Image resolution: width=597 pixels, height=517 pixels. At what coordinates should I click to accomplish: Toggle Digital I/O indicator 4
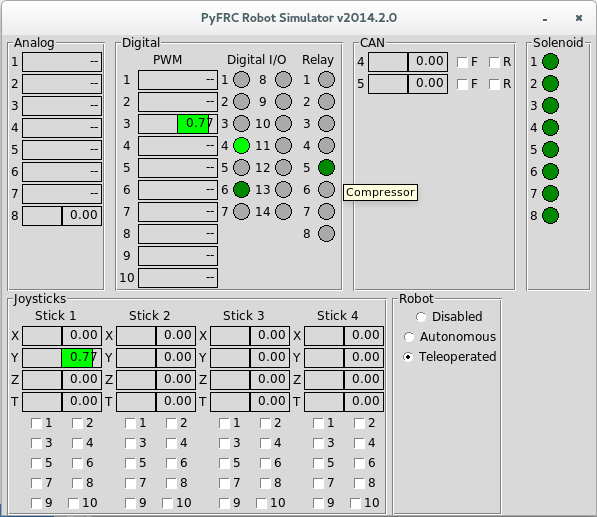241,146
